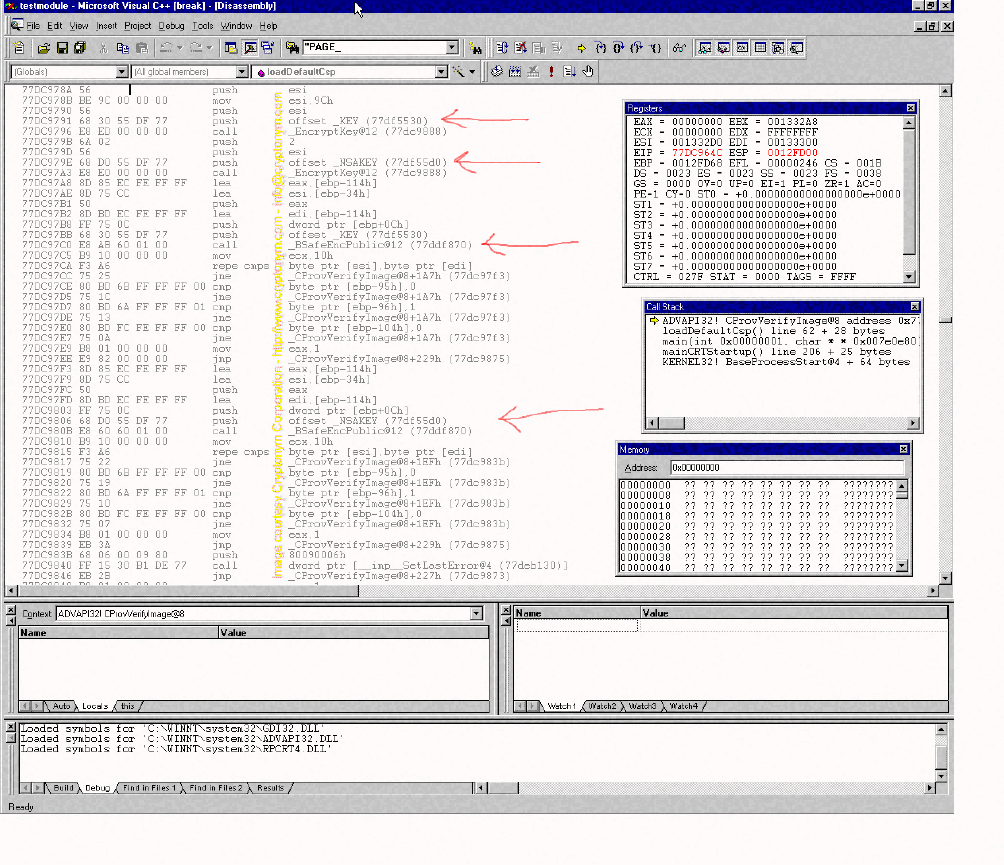Click the Call Stack horizontal scrollbar
Screen dimensions: 1004x865
782,423
